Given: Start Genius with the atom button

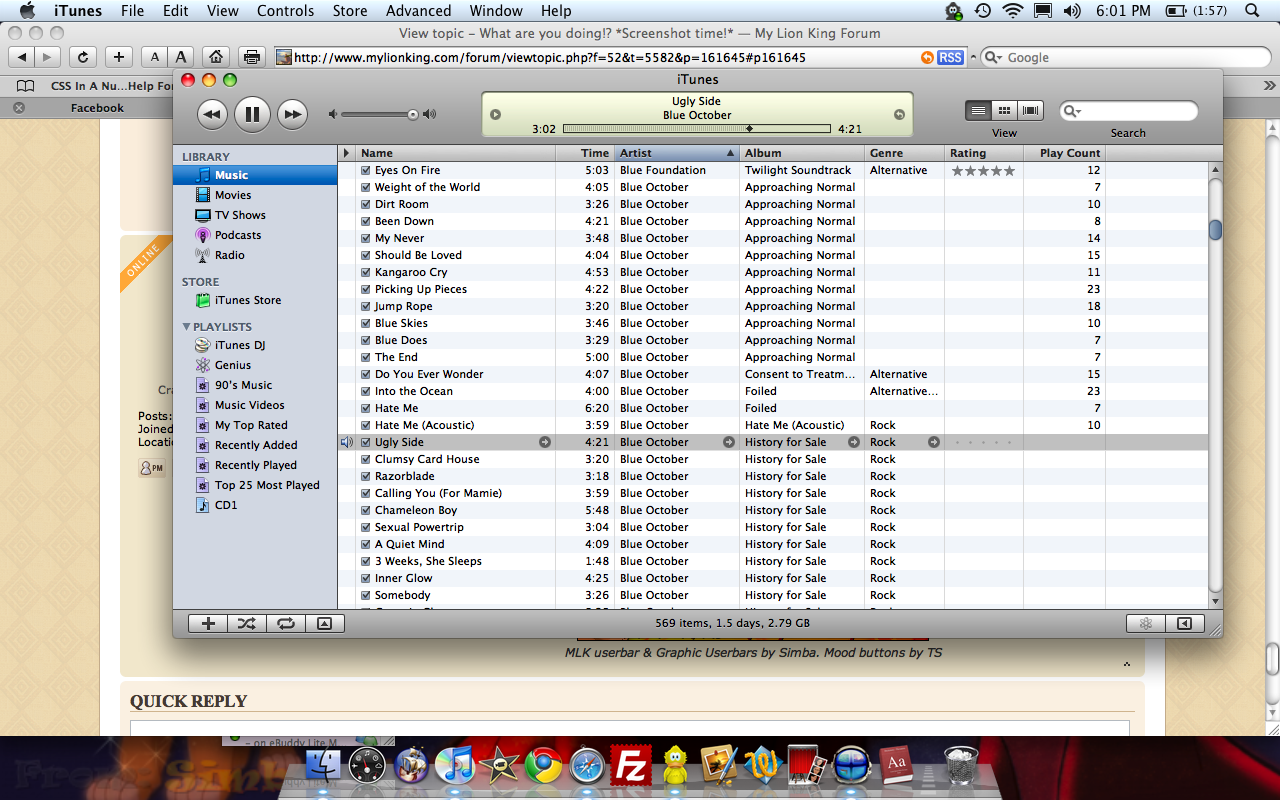Looking at the screenshot, I should pos(1146,623).
